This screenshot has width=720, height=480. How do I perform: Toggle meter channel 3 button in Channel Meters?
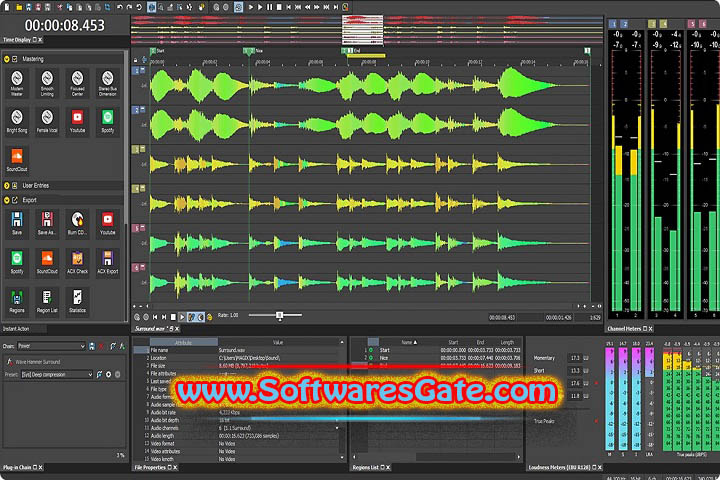pos(652,24)
